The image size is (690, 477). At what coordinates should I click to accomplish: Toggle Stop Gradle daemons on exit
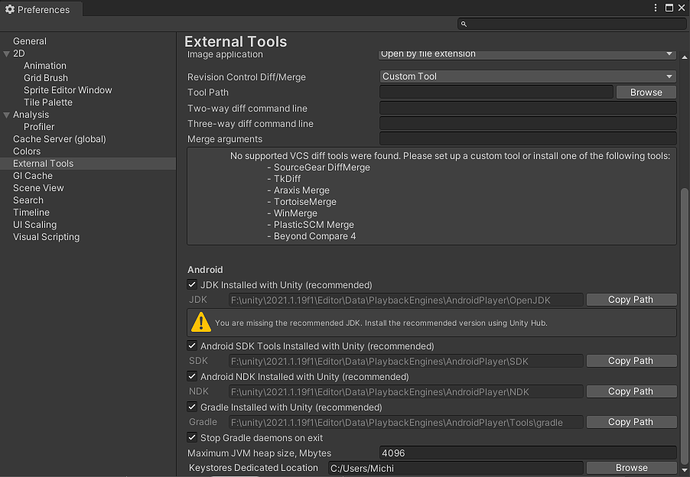tap(192, 438)
